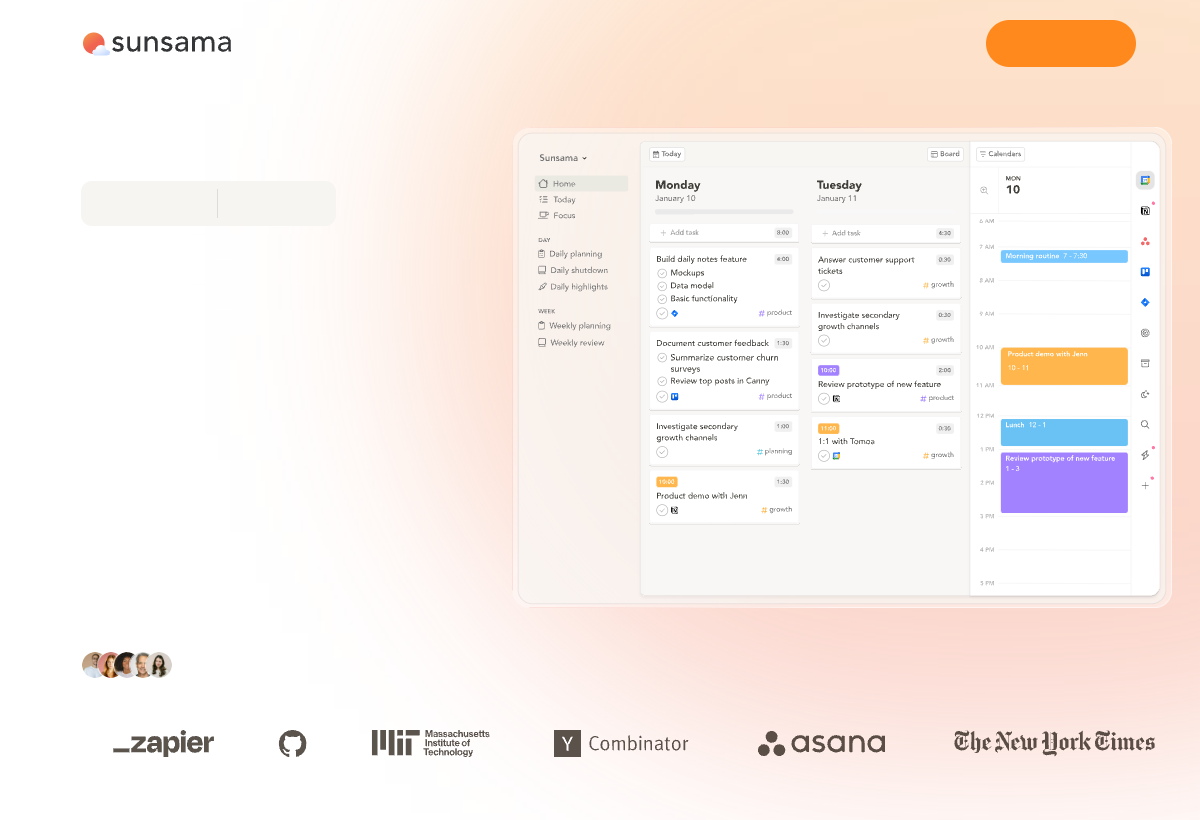This screenshot has height=820, width=1200.
Task: Click 4:00 estimate on Build daily notes feature
Action: [x=783, y=259]
